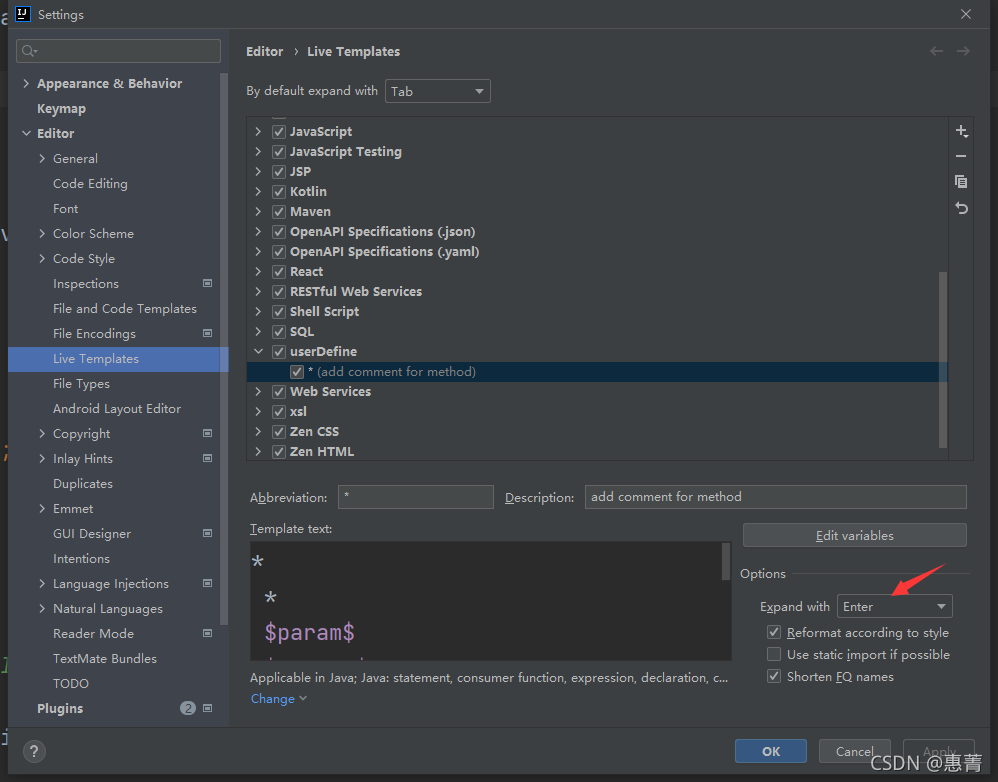
Task: Select OpenAPI Specifications (.yaml) group row
Action: click(x=597, y=251)
